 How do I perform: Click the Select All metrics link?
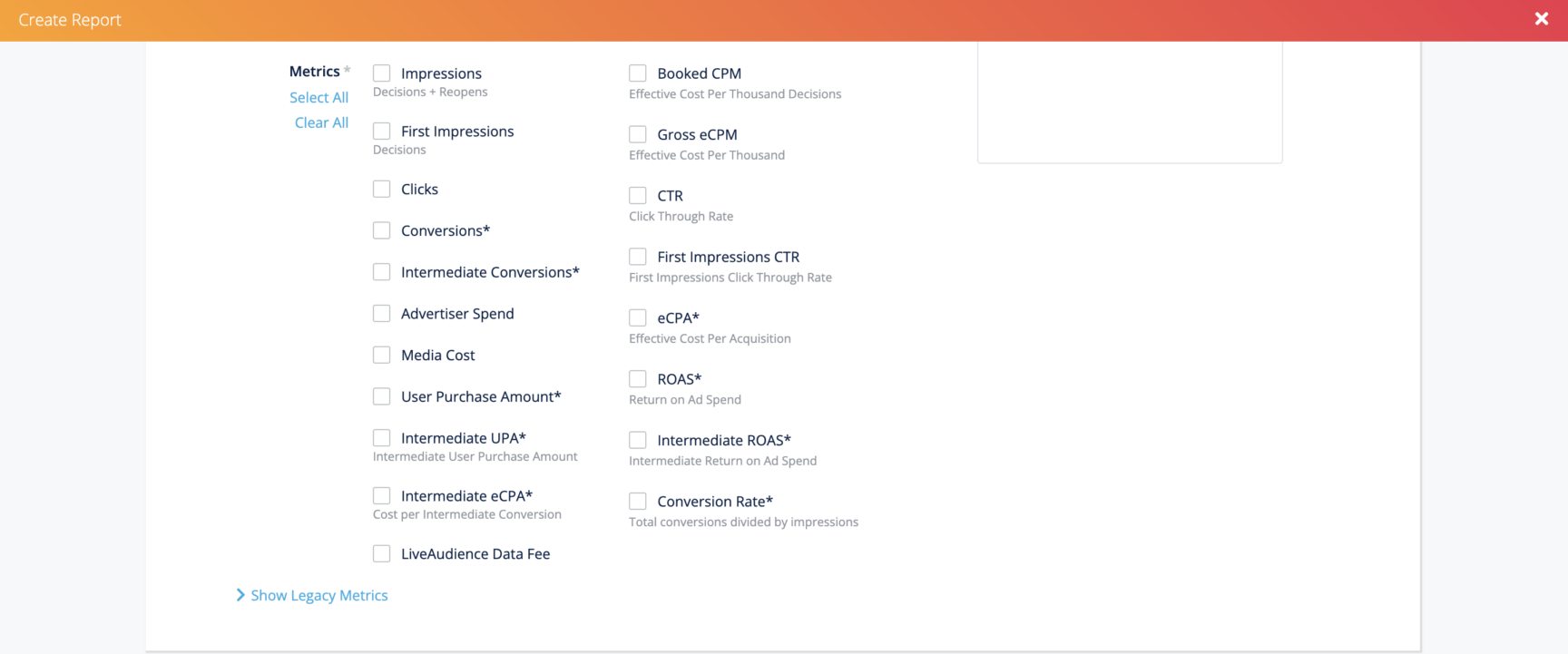pos(318,97)
